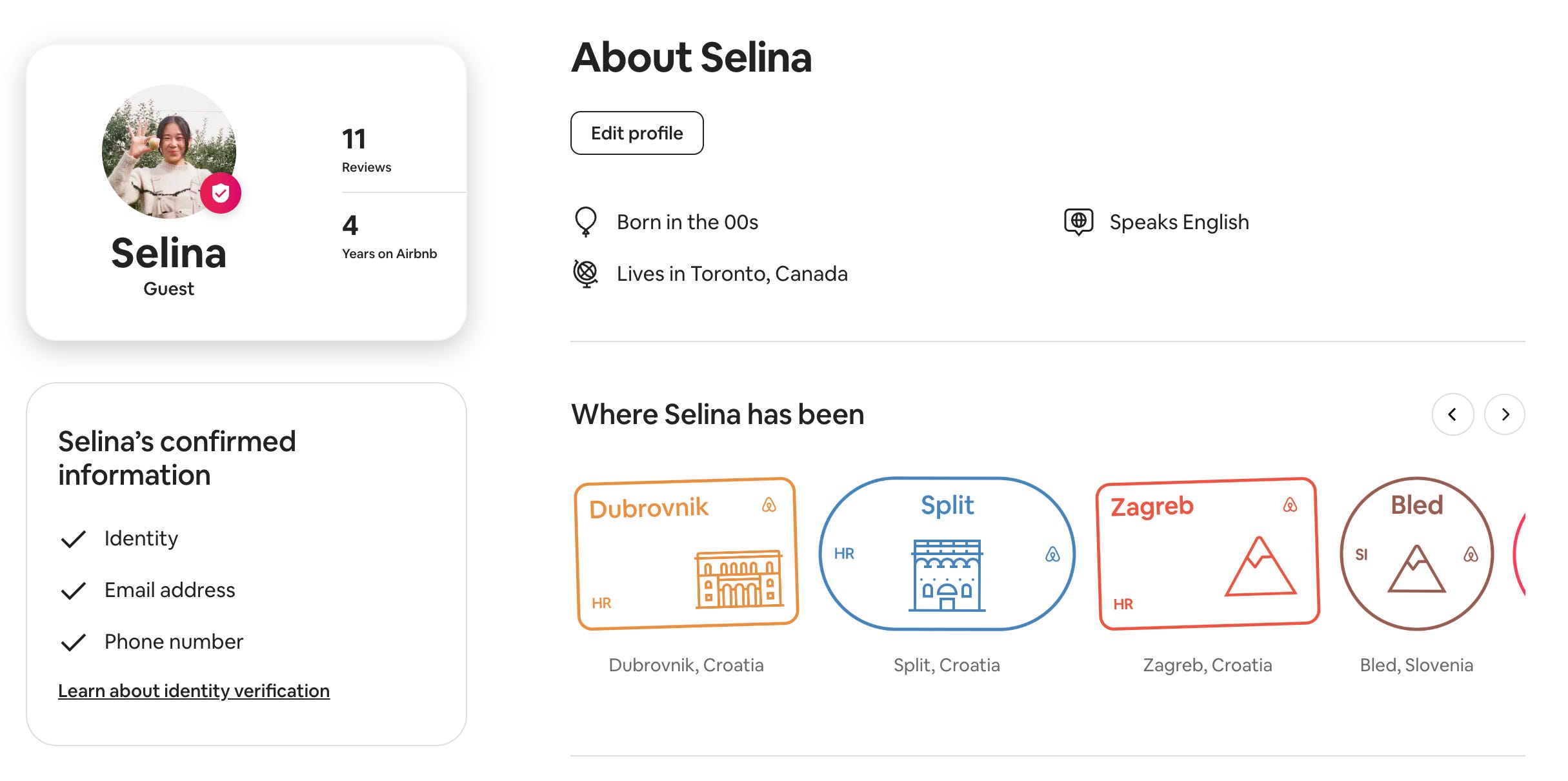The image size is (1568, 781).
Task: Click the mountain icon on Zagreb stamp
Action: pos(1260,567)
